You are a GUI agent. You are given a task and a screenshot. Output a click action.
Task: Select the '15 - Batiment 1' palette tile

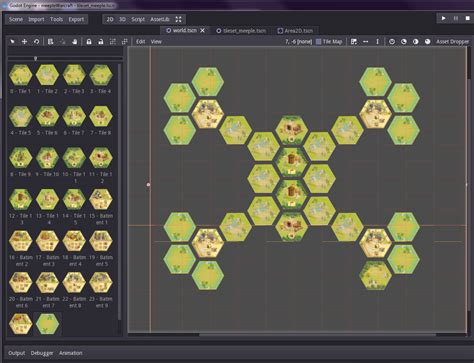click(101, 207)
